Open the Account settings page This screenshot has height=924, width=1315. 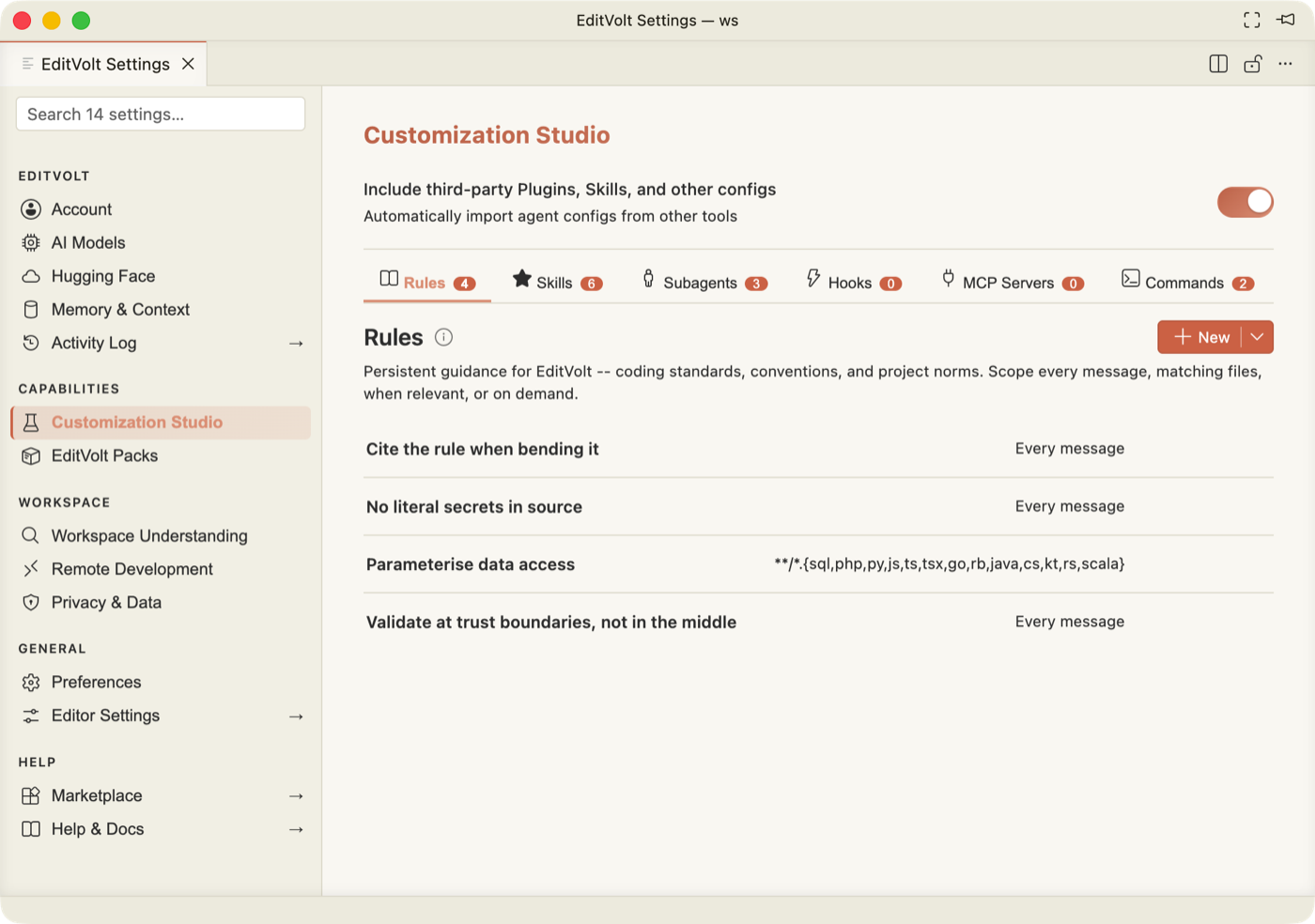(x=161, y=209)
